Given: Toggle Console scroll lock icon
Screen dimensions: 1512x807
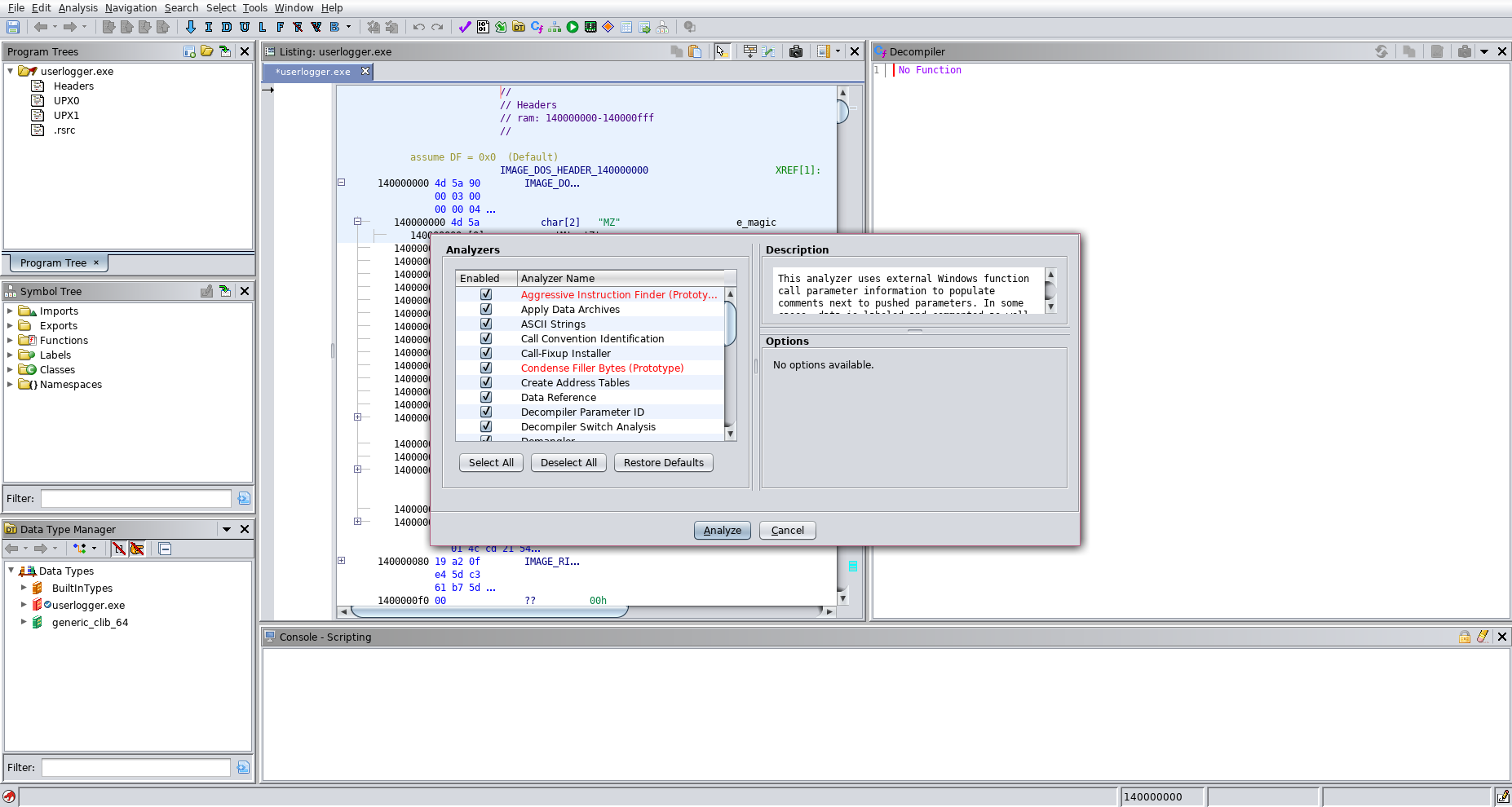Looking at the screenshot, I should click(x=1465, y=637).
